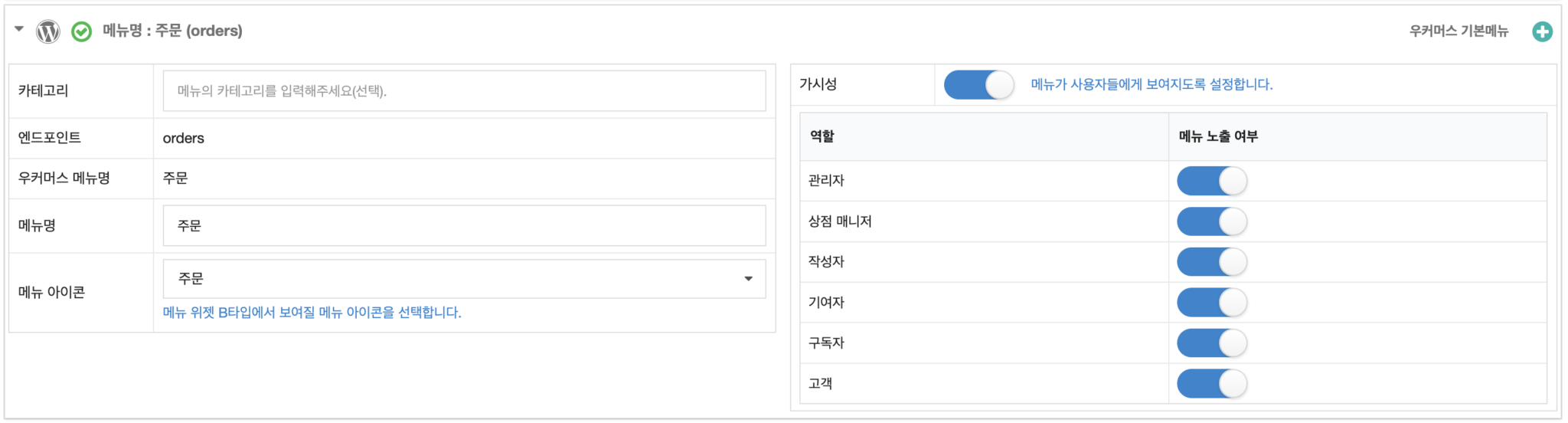Click the orders endpoint value

click(184, 139)
